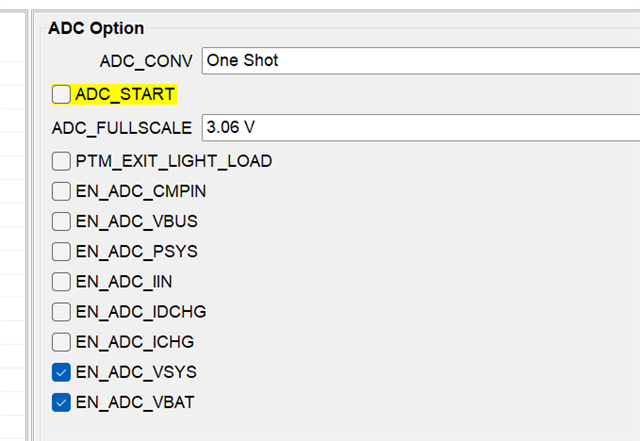This screenshot has width=640, height=441.
Task: Click the ADC_FULLSCALE field label
Action: [x=122, y=129]
